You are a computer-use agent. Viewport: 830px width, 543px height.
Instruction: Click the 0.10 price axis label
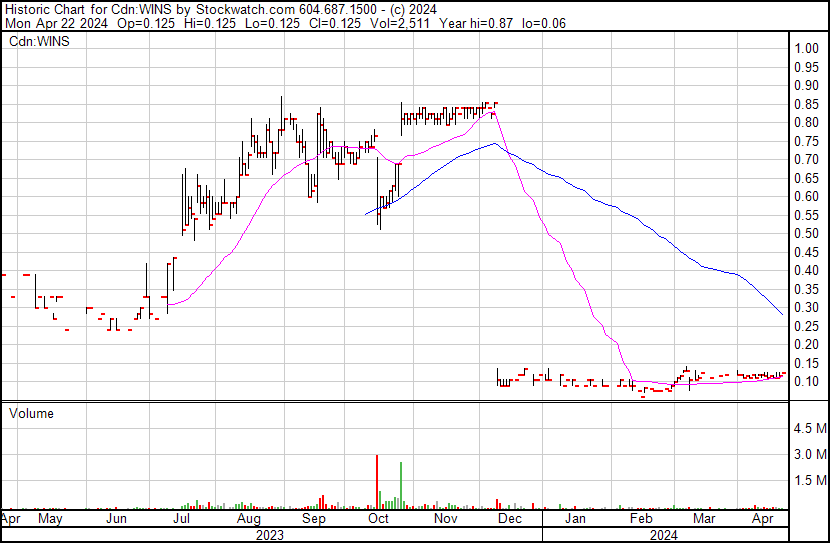(807, 382)
